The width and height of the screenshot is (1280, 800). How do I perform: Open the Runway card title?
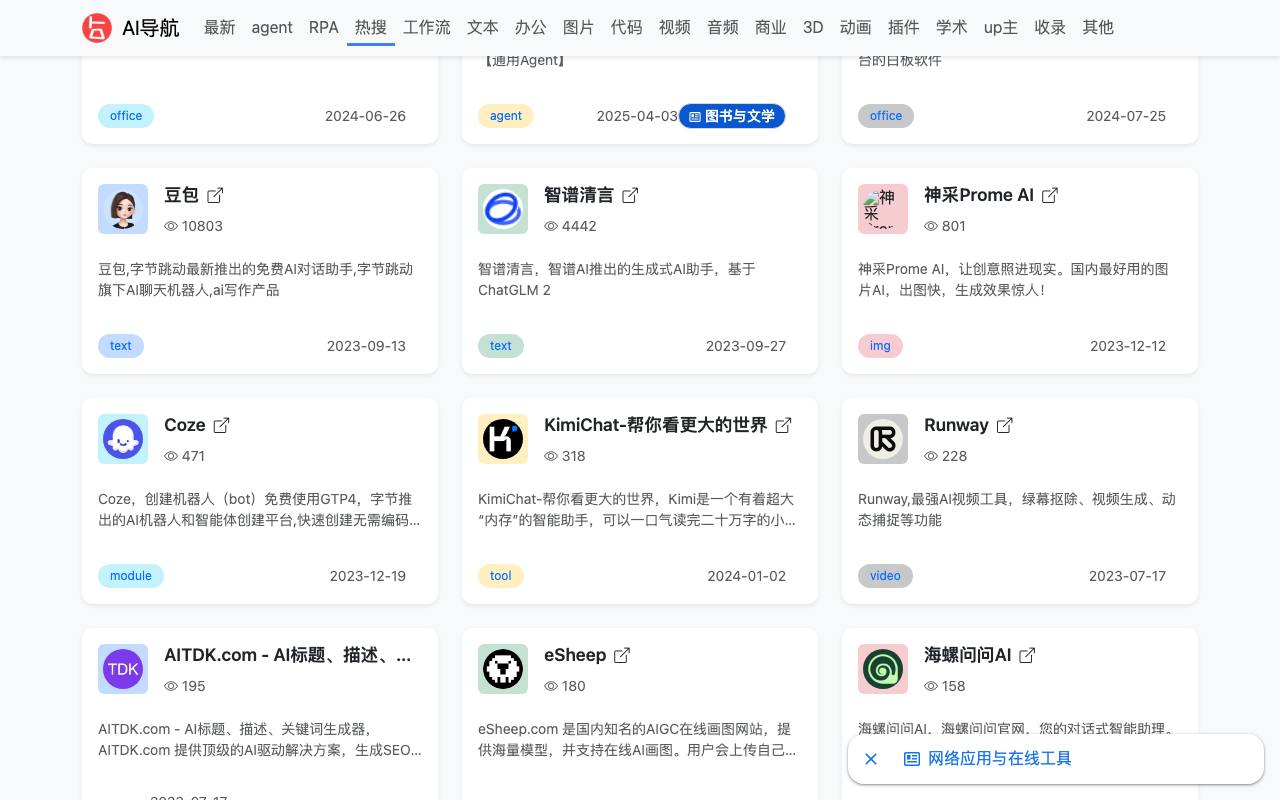pyautogui.click(x=956, y=425)
